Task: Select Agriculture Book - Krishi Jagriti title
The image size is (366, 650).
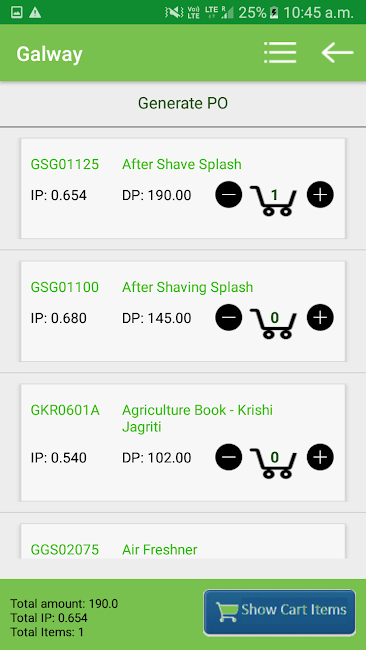Action: (x=197, y=419)
